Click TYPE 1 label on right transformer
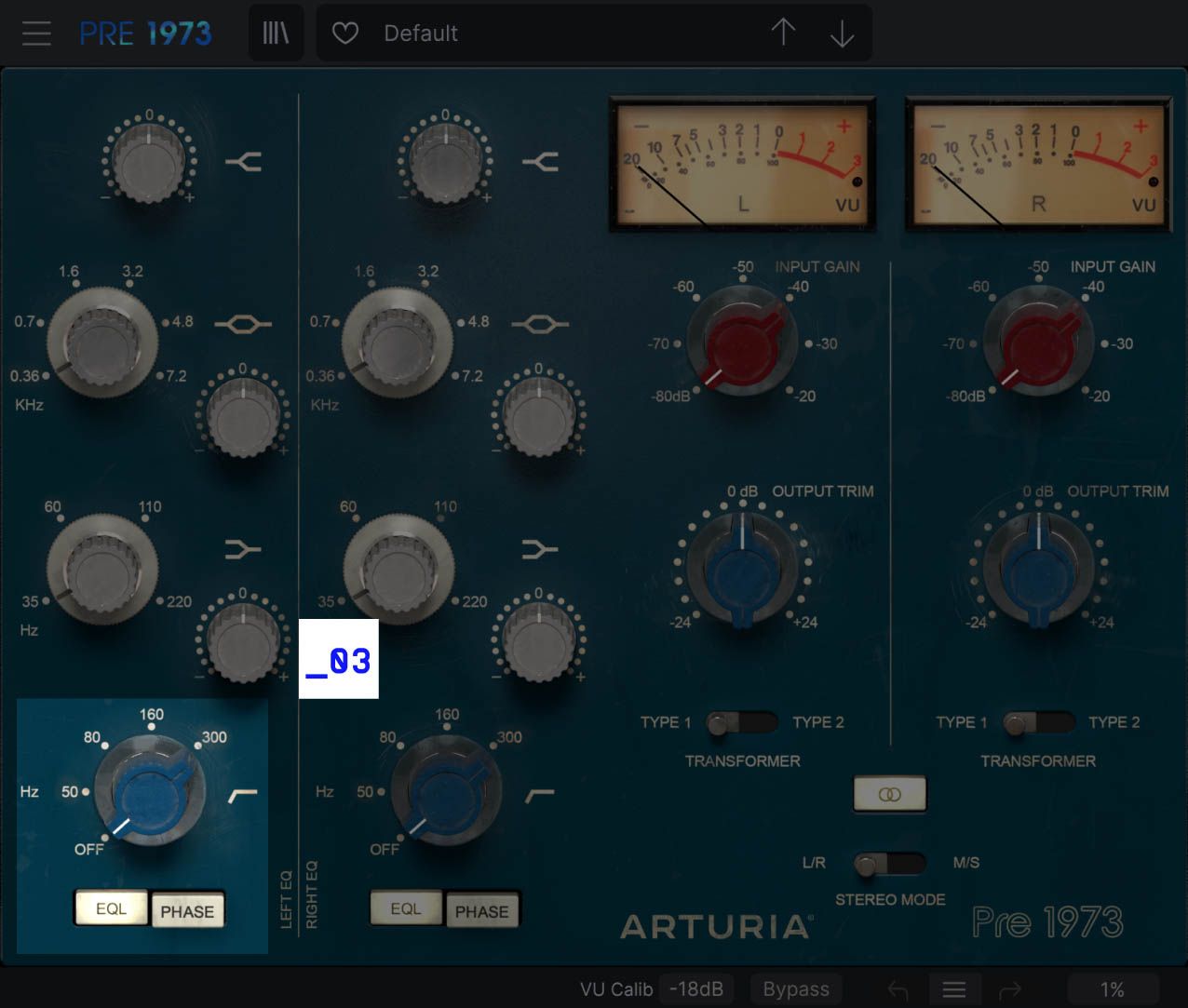This screenshot has height=1008, width=1188. (961, 722)
